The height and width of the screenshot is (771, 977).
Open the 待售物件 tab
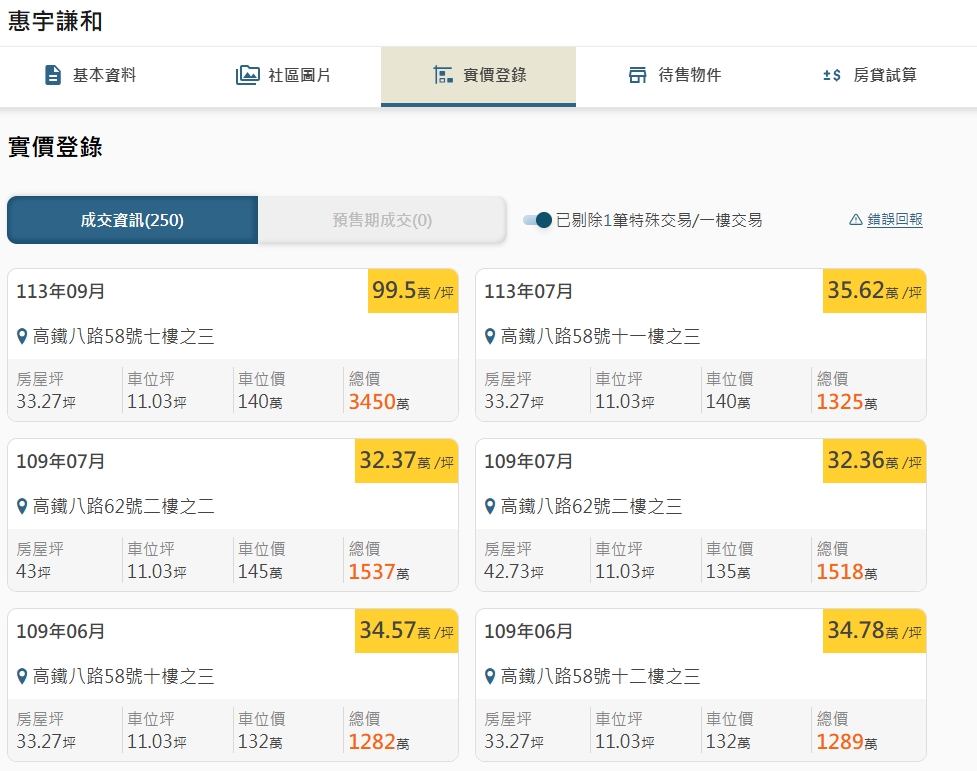tap(674, 76)
